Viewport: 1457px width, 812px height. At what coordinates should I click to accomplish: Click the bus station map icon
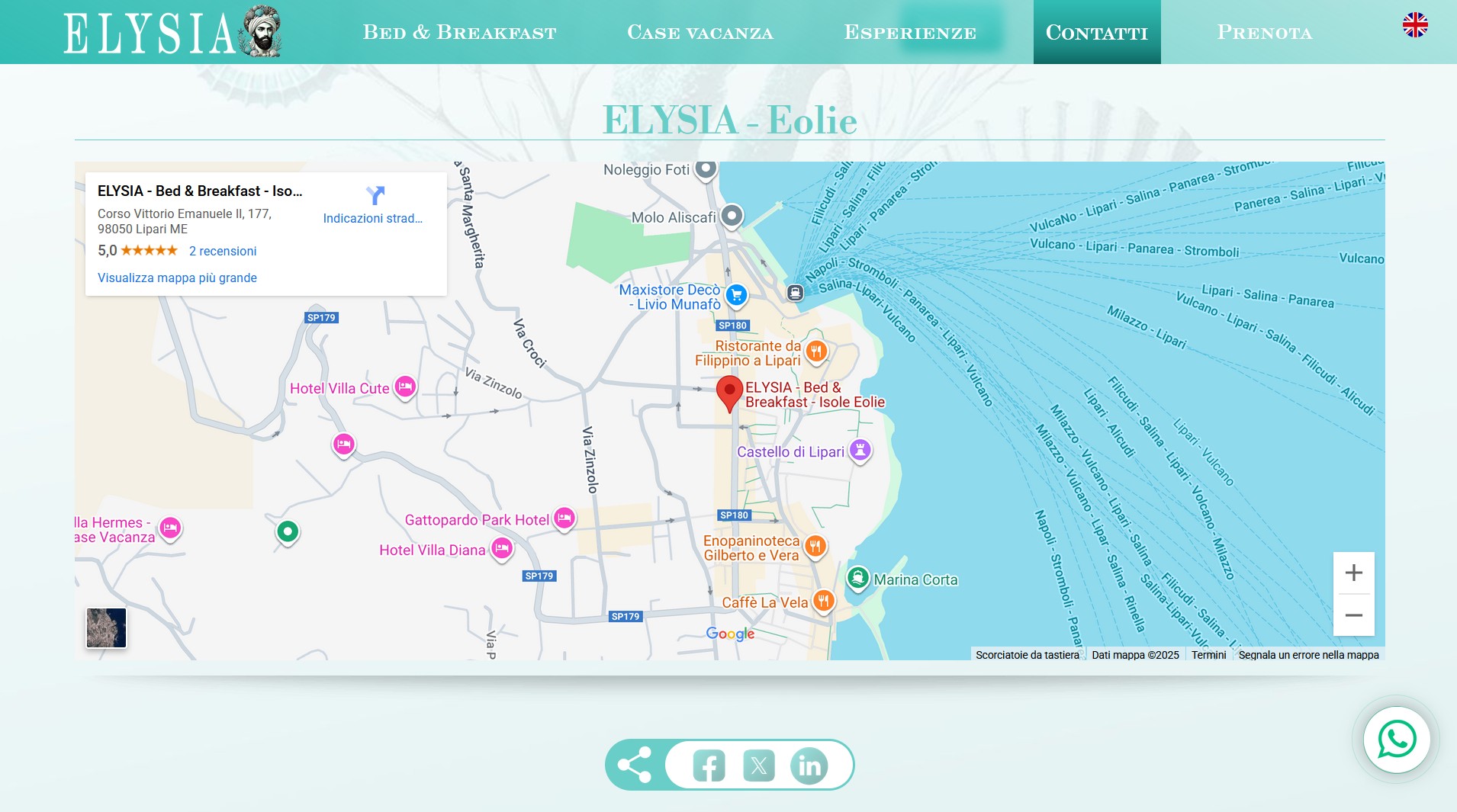795,293
